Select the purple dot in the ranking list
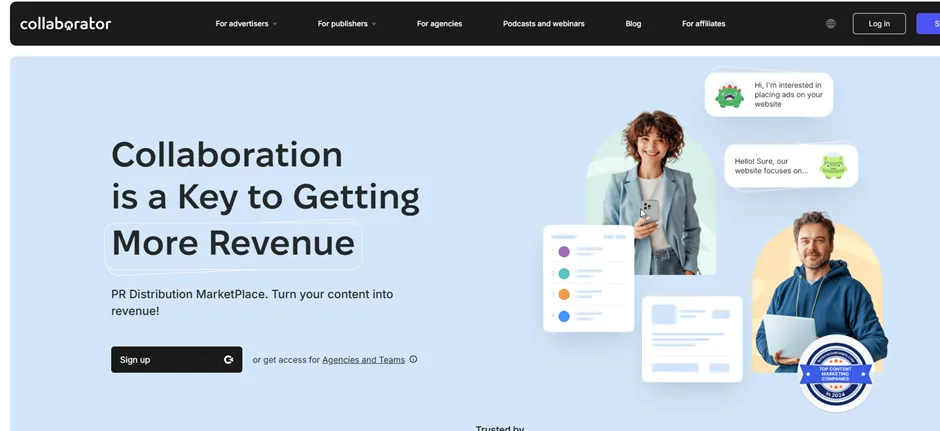The width and height of the screenshot is (940, 431). click(x=564, y=251)
